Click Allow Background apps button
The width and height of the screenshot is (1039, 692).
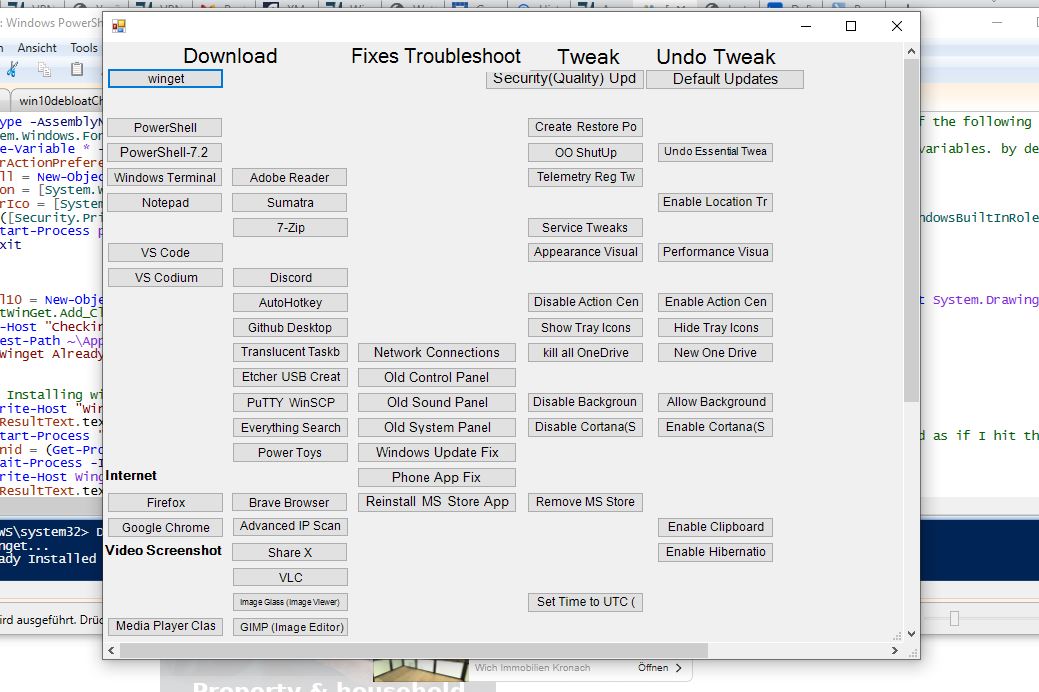[x=715, y=402]
